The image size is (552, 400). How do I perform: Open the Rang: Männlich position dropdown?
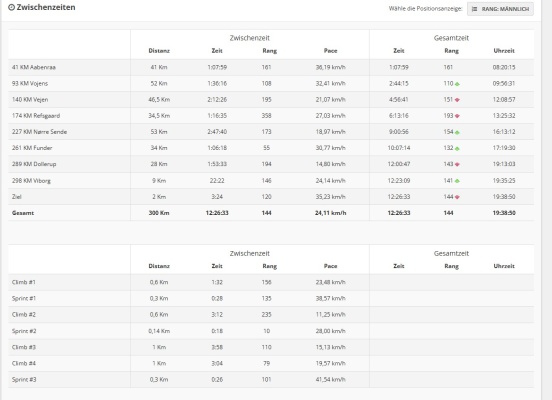500,9
